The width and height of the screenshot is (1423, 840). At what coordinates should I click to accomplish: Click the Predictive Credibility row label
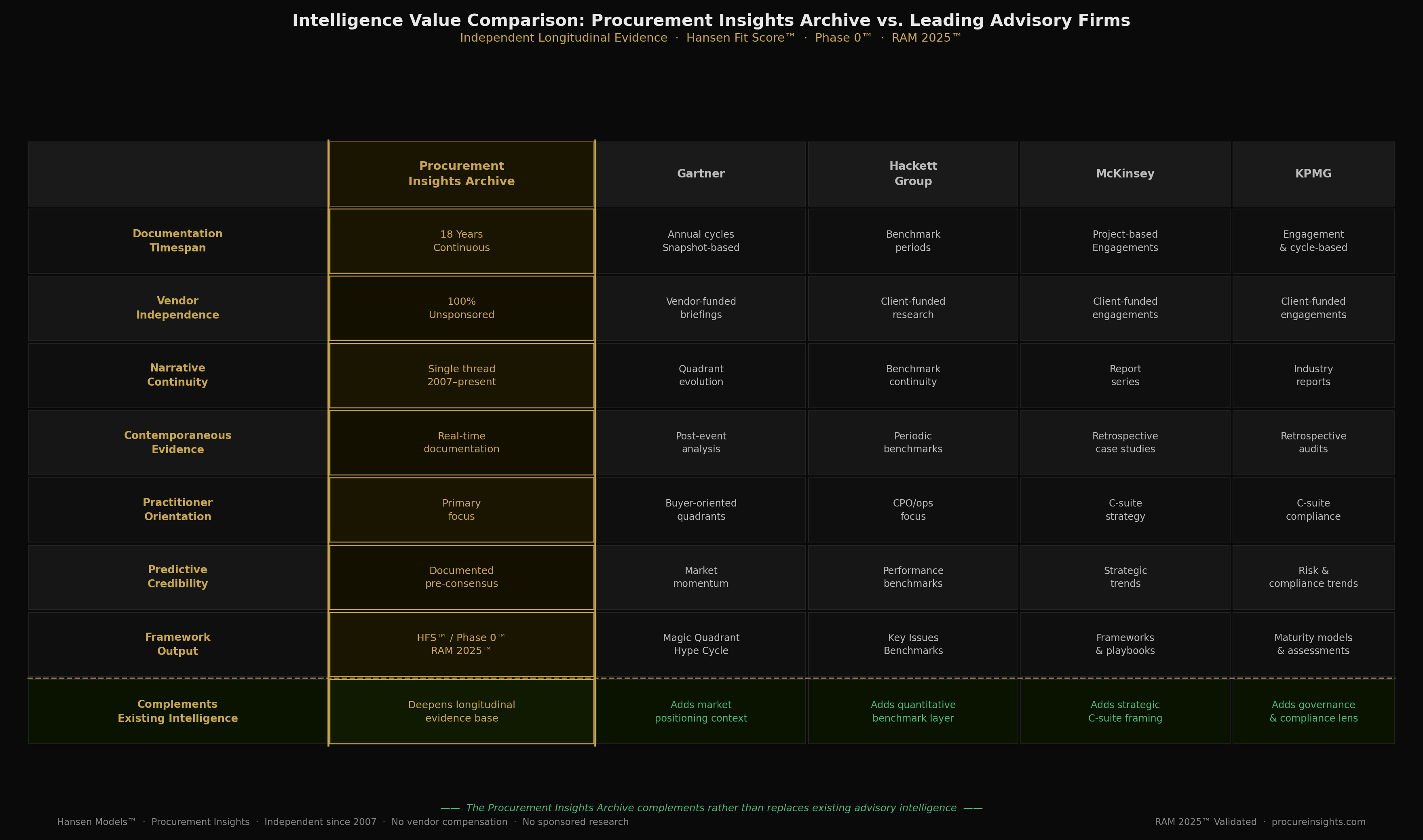(177, 577)
